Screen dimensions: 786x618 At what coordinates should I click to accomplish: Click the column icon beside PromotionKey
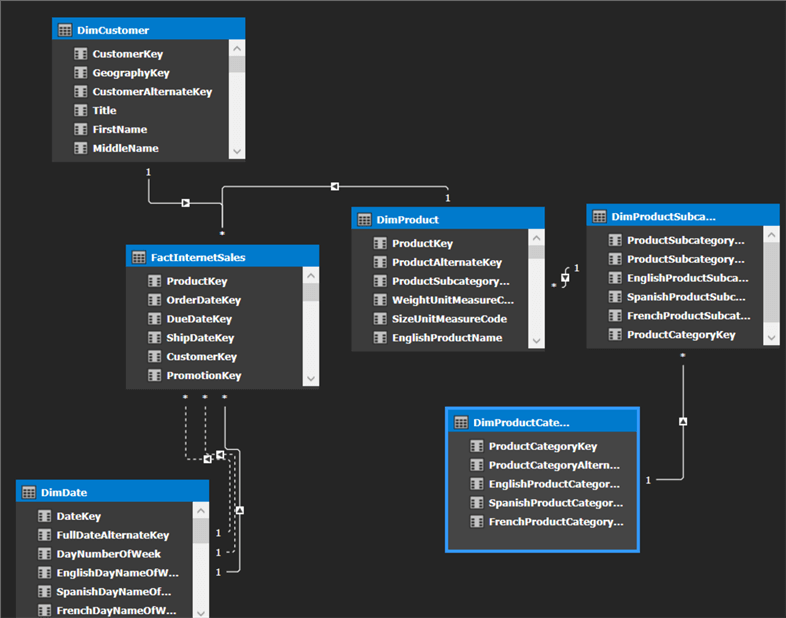(x=154, y=375)
